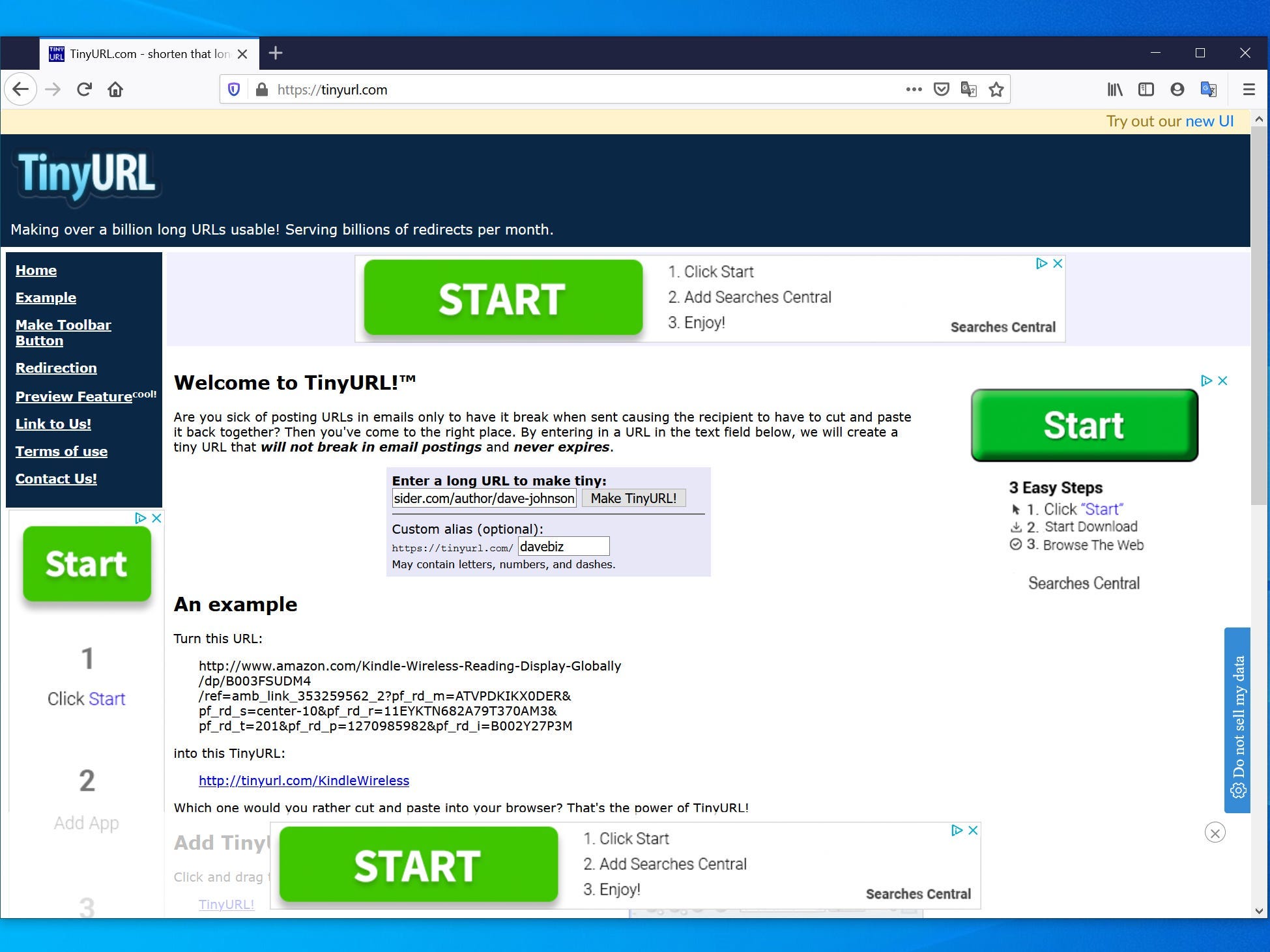Open tracking protection shield icon
The height and width of the screenshot is (952, 1270).
pos(234,89)
